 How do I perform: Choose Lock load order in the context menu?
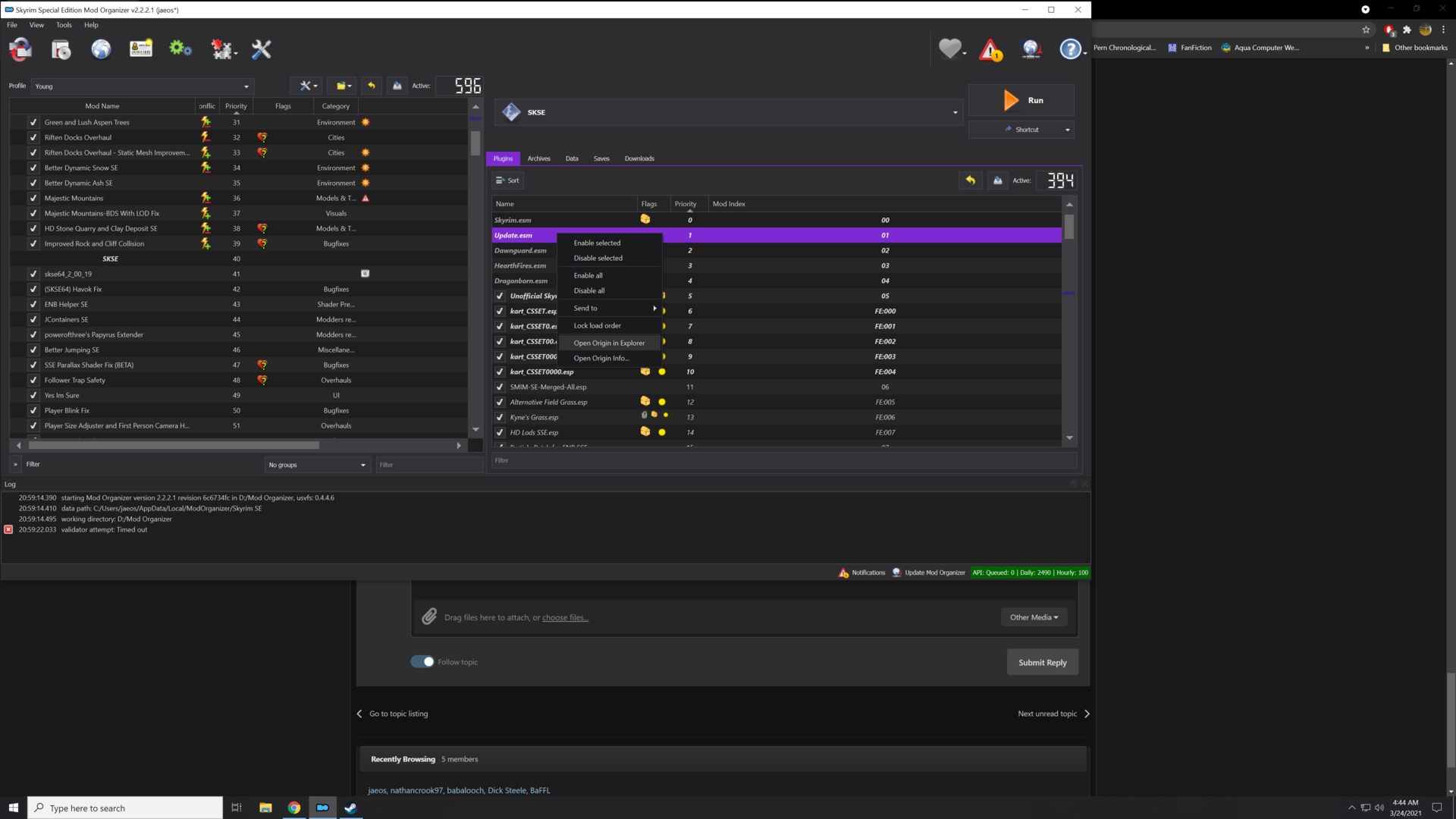pos(610,325)
